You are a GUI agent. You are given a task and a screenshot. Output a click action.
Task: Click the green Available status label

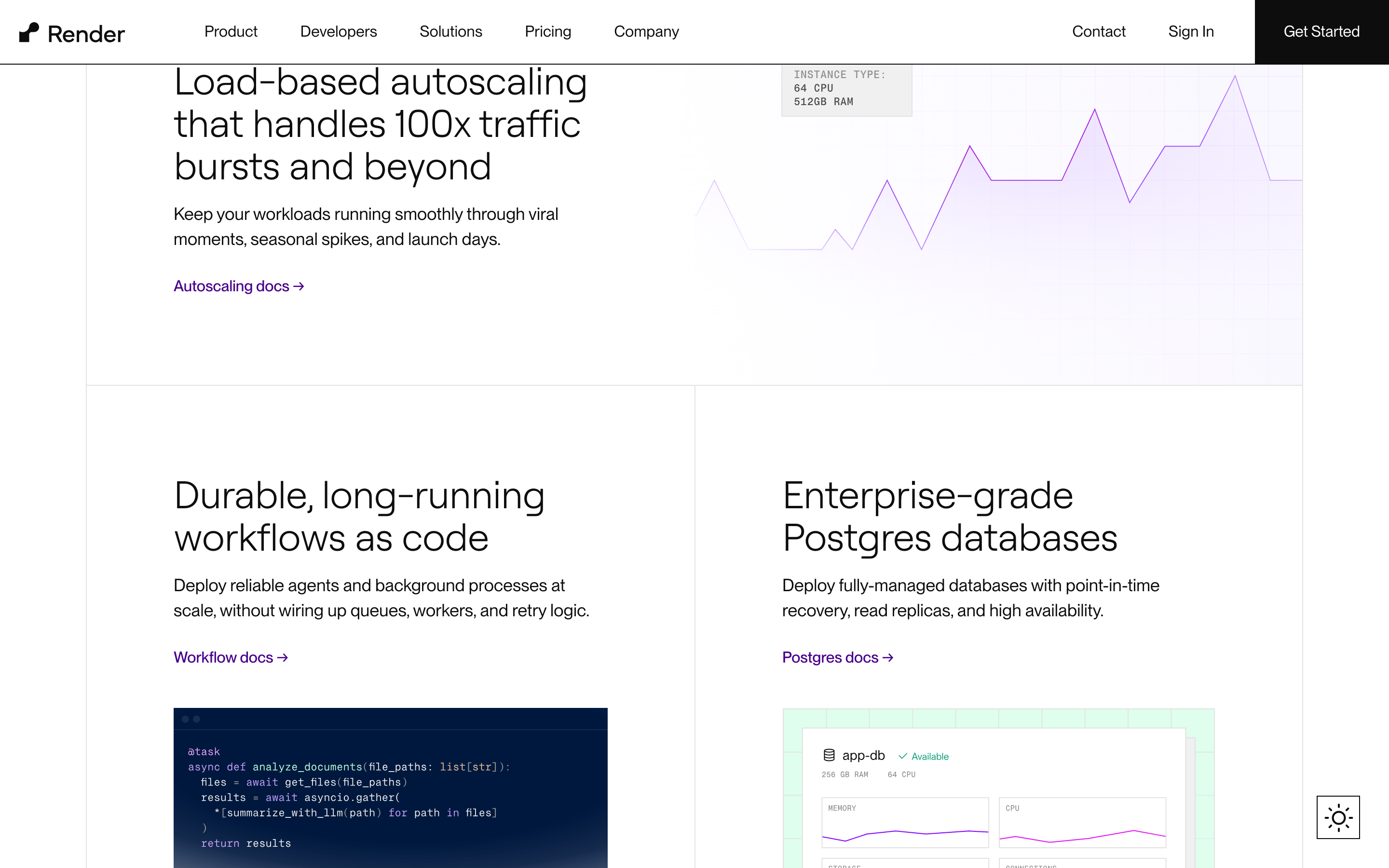[x=924, y=757]
